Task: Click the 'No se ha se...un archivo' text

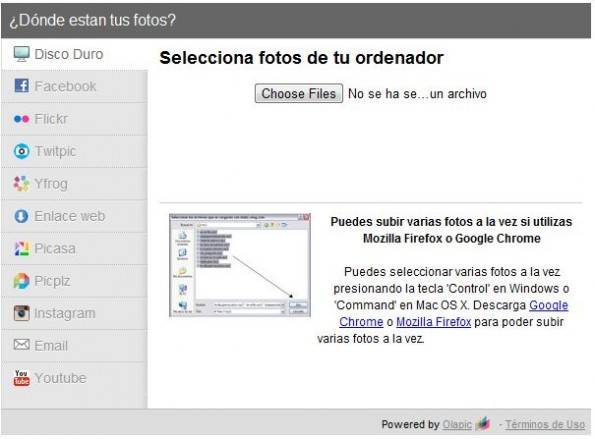Action: coord(417,94)
